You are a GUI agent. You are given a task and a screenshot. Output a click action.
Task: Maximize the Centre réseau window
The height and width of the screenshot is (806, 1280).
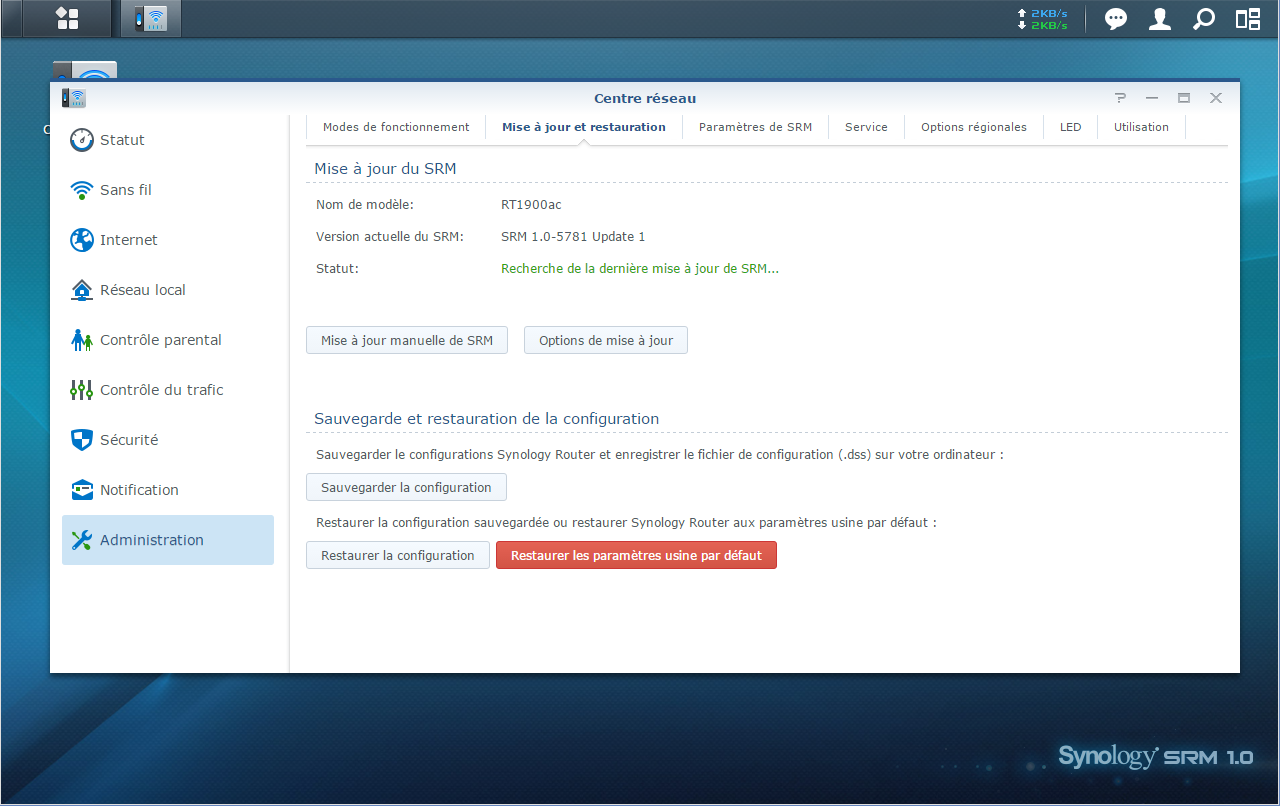coord(1184,98)
